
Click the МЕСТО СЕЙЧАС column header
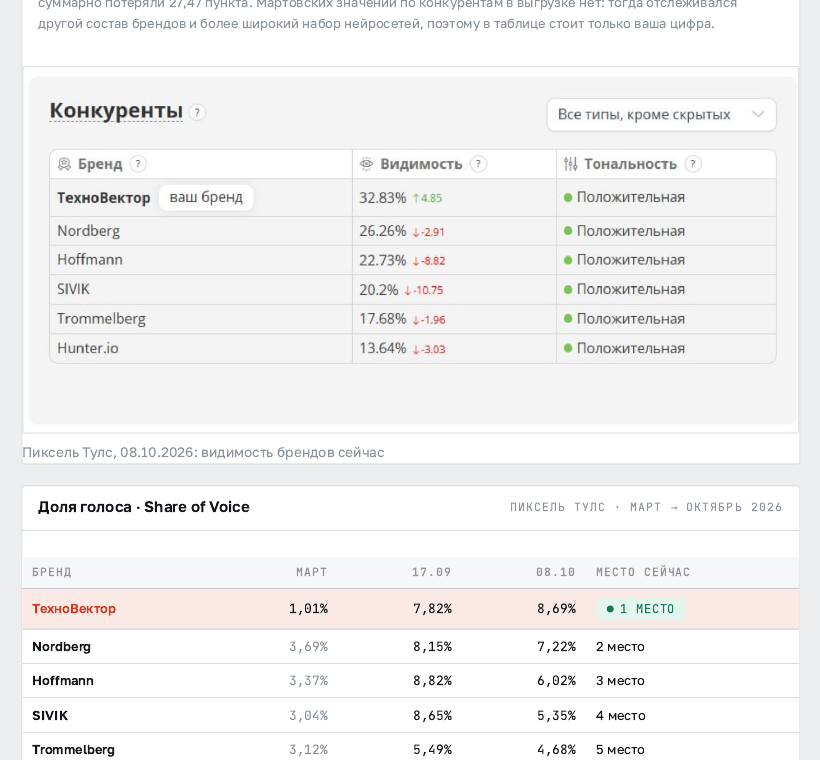(643, 572)
